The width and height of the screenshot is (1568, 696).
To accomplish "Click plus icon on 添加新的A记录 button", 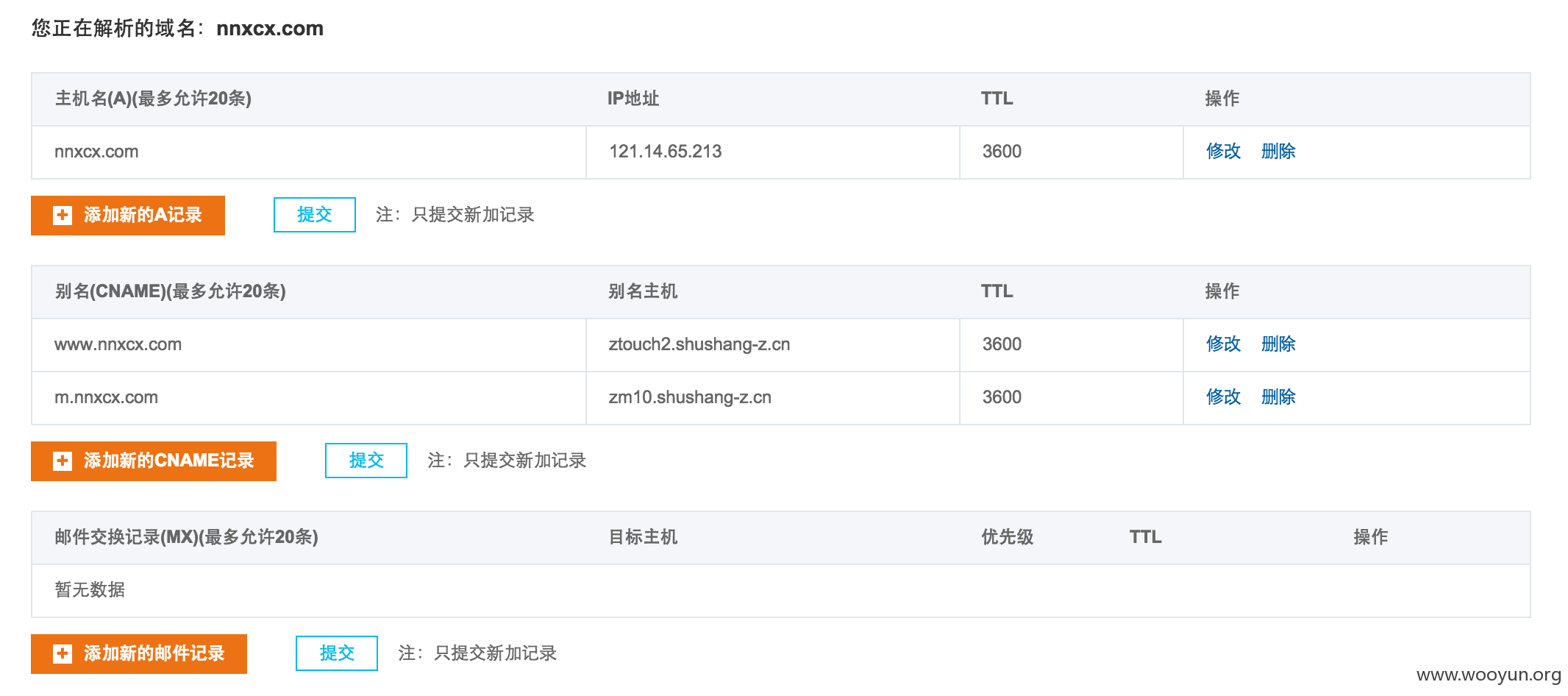I will pos(63,215).
